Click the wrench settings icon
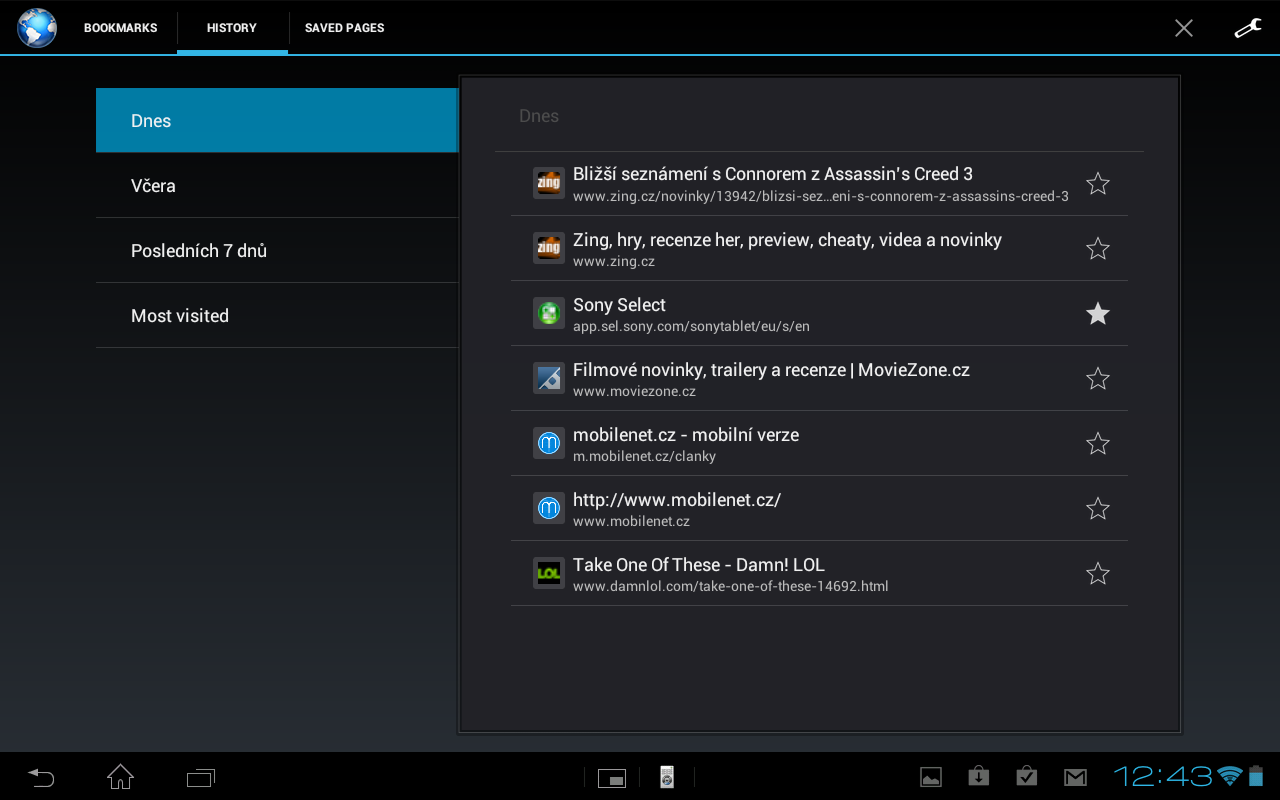This screenshot has height=800, width=1280. pos(1247,27)
